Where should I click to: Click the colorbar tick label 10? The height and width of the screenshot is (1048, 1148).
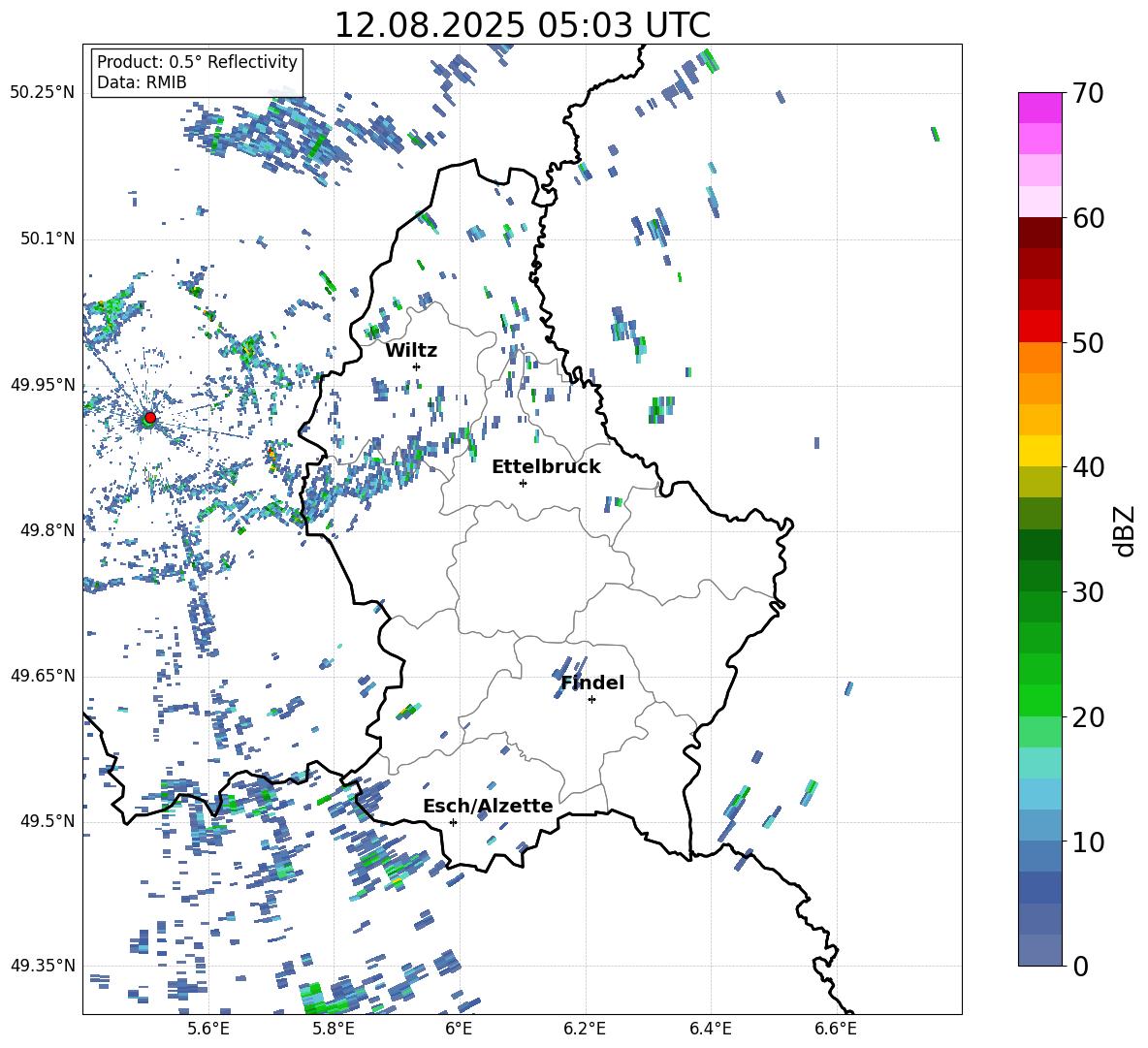point(1088,842)
